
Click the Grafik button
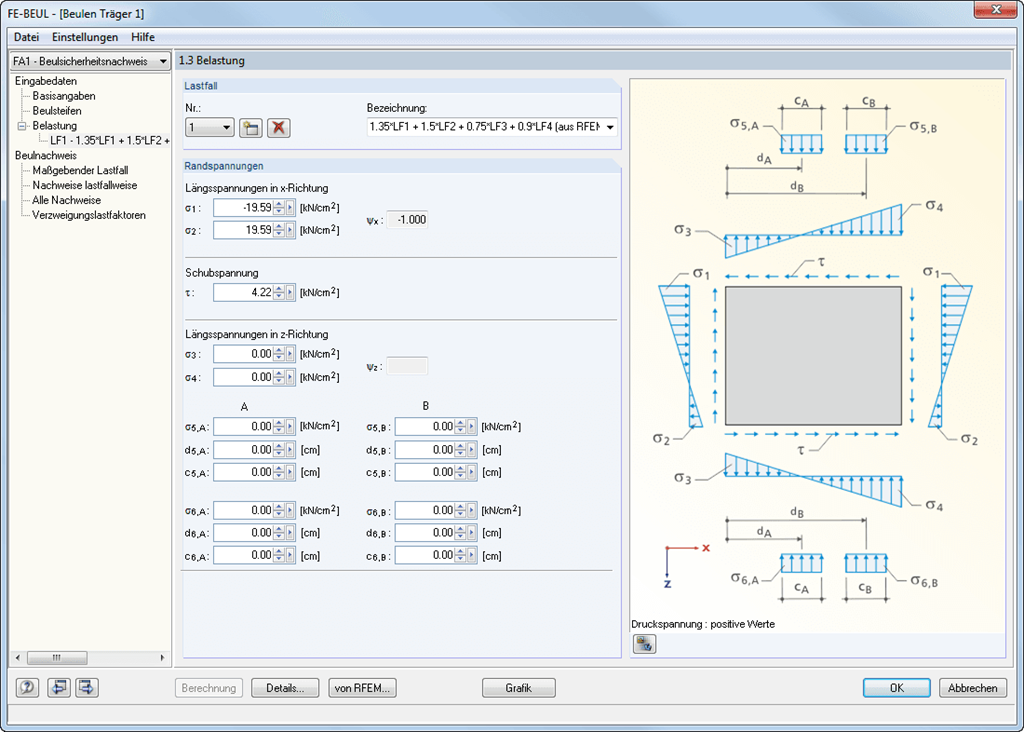tap(519, 688)
